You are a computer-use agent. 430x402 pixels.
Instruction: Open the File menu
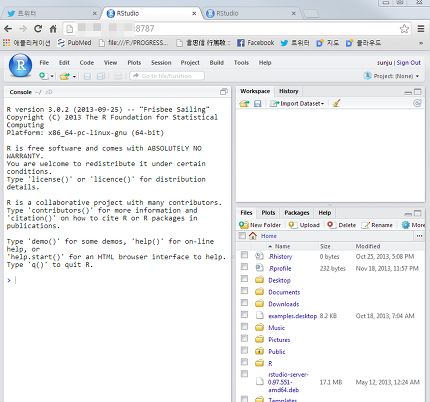(x=44, y=63)
